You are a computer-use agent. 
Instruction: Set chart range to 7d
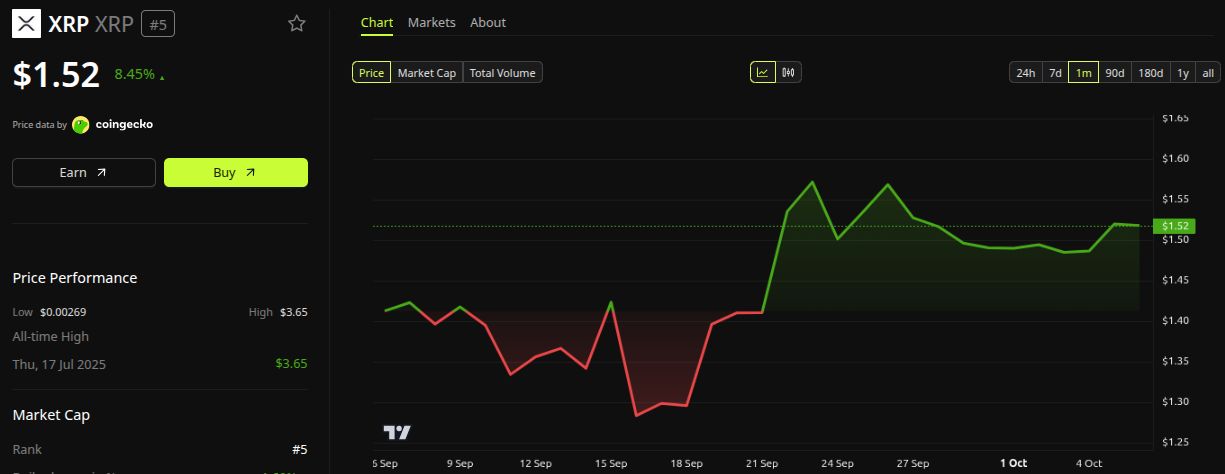[1055, 72]
